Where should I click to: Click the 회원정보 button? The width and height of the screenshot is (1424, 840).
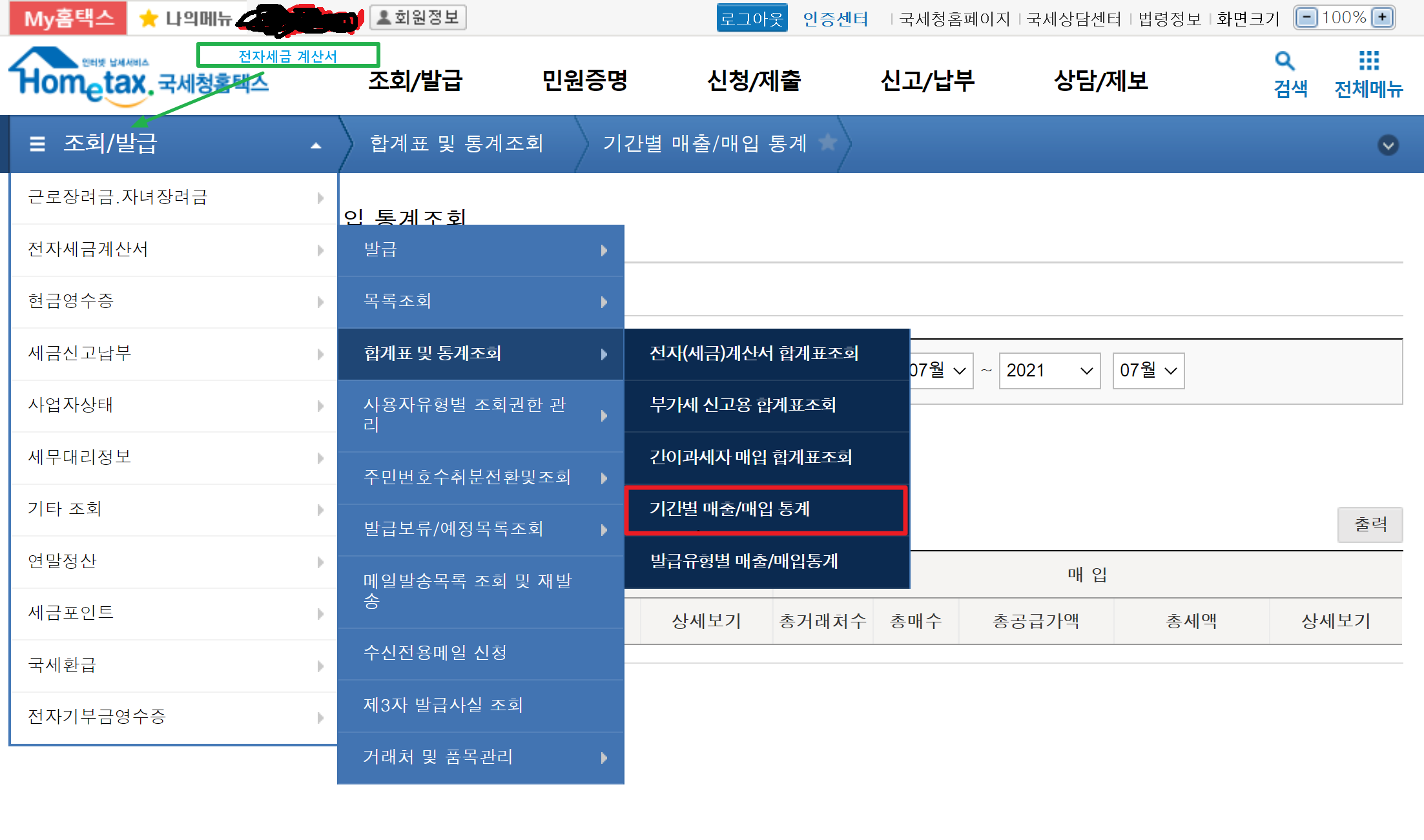click(x=418, y=17)
